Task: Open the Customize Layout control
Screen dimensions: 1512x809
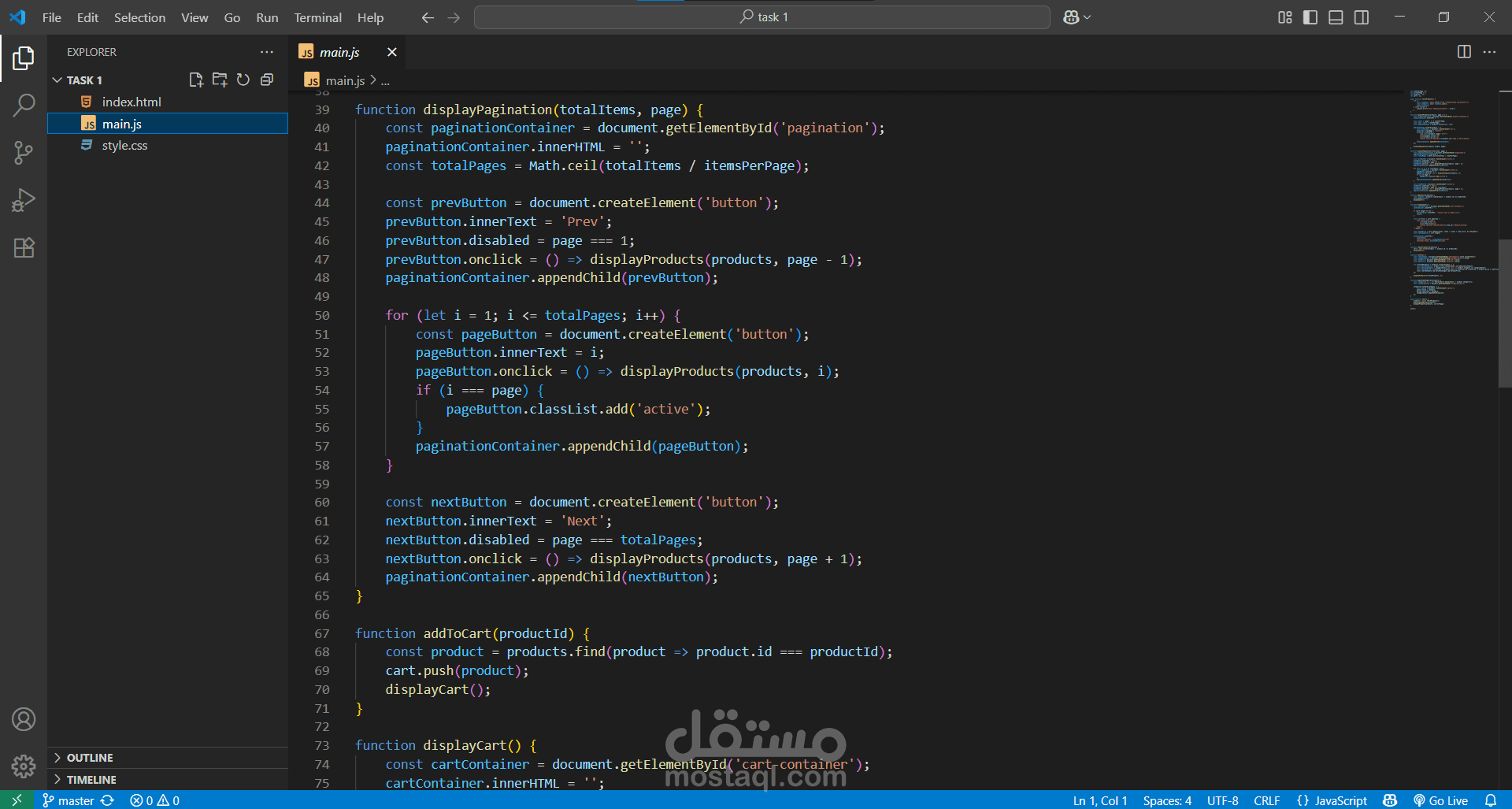Action: (x=1284, y=17)
